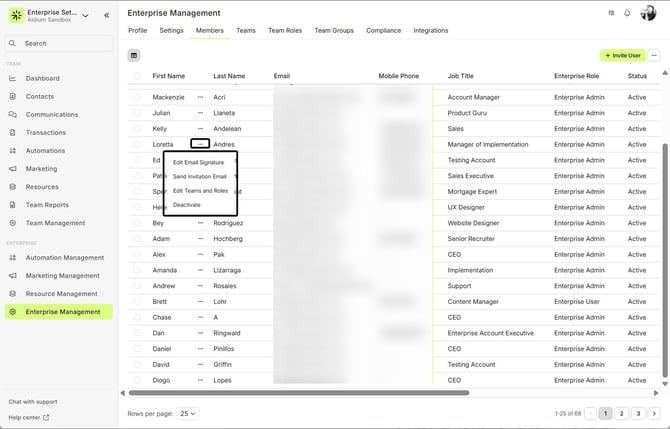The width and height of the screenshot is (670, 429).
Task: Check the box for Julian Llaneta
Action: pyautogui.click(x=137, y=113)
